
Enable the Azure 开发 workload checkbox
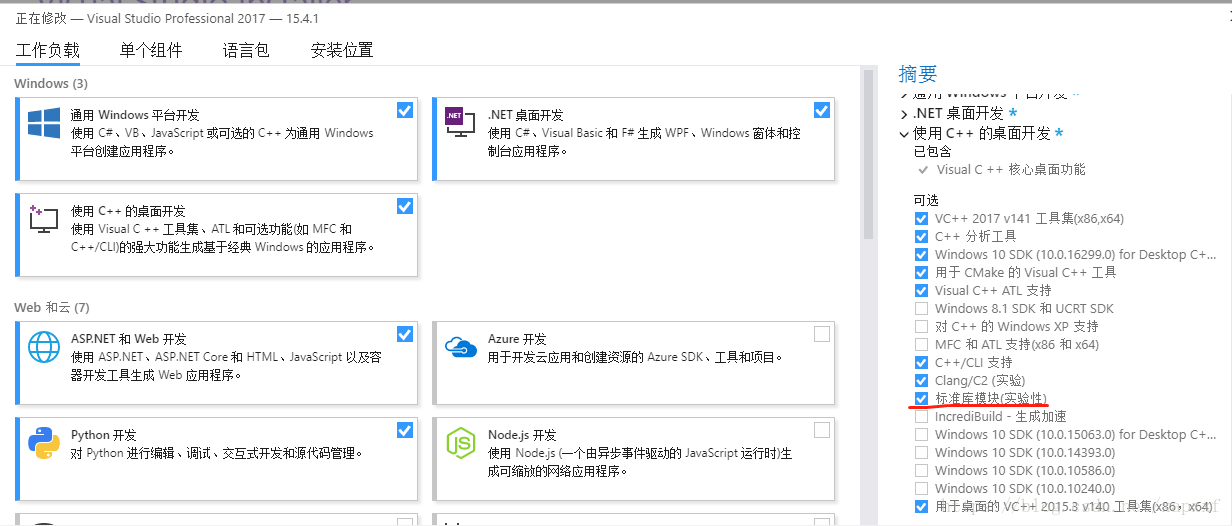click(x=822, y=334)
